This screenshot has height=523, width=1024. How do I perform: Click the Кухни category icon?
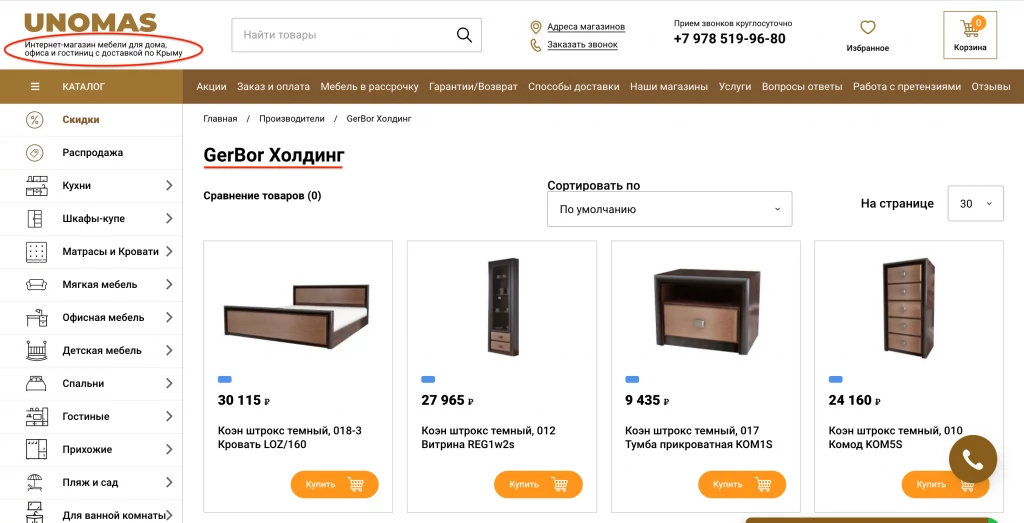37,185
